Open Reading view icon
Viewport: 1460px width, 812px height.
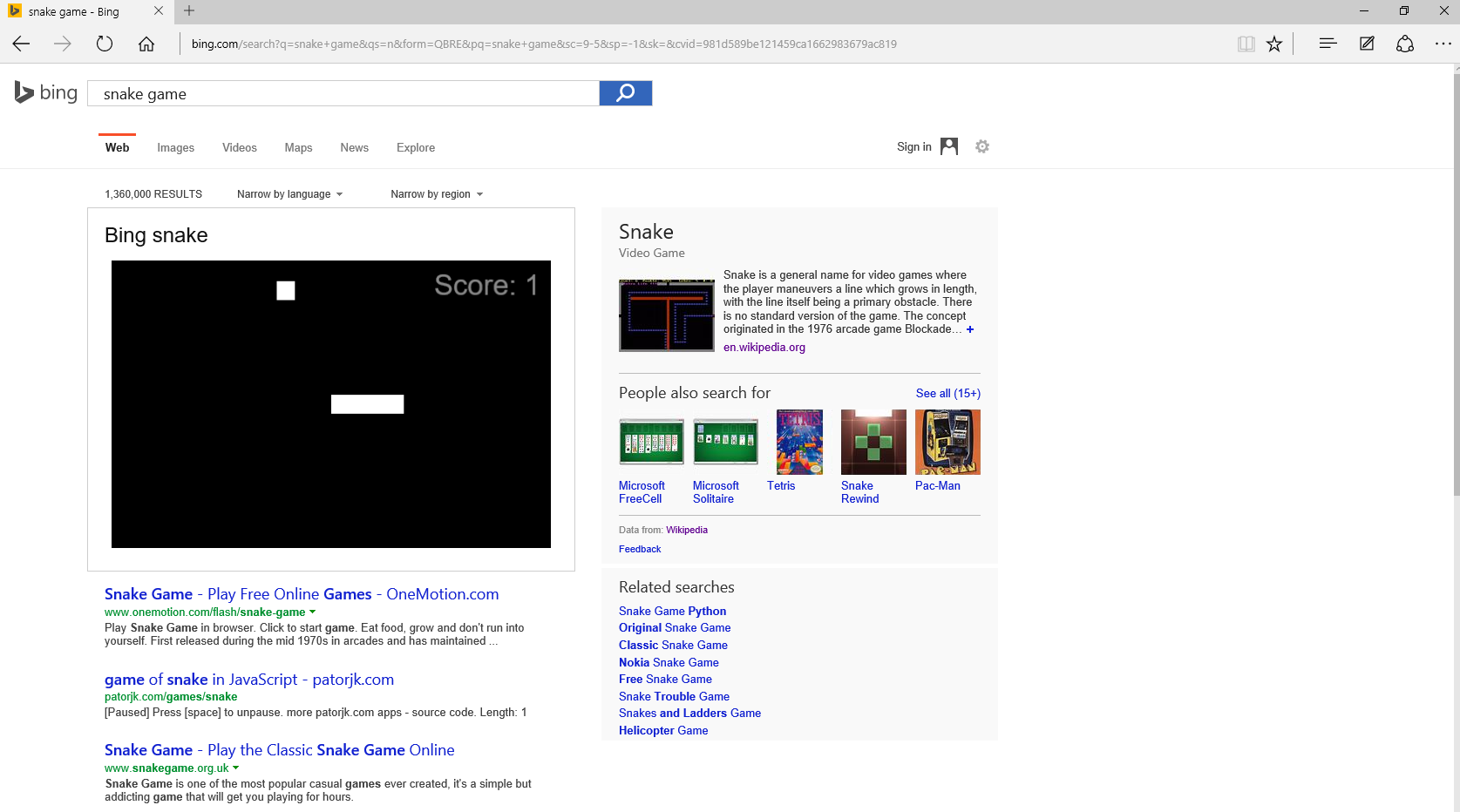[x=1246, y=44]
